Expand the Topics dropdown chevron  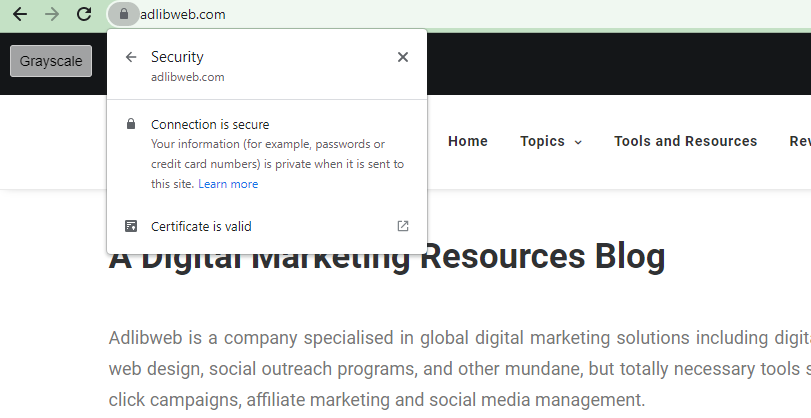click(578, 142)
